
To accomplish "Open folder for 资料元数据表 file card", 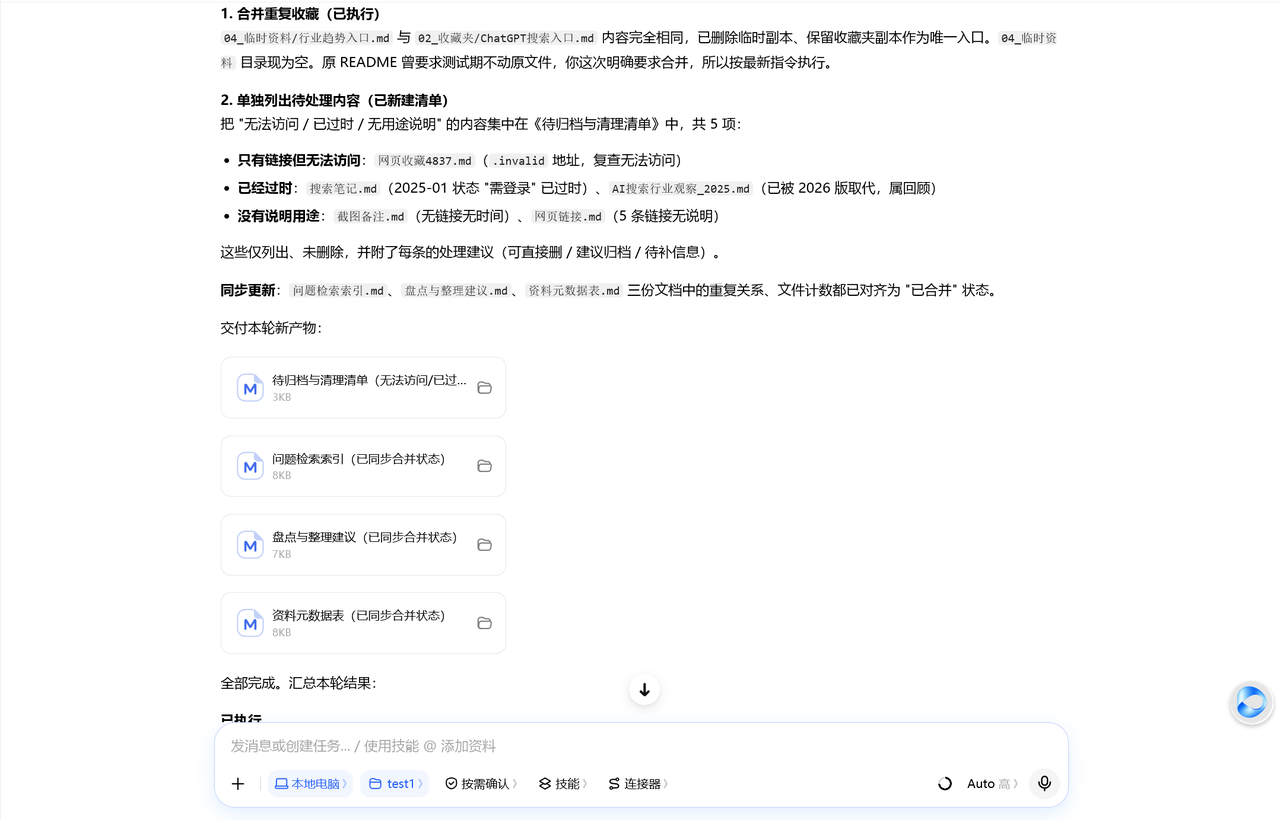I will 484,623.
